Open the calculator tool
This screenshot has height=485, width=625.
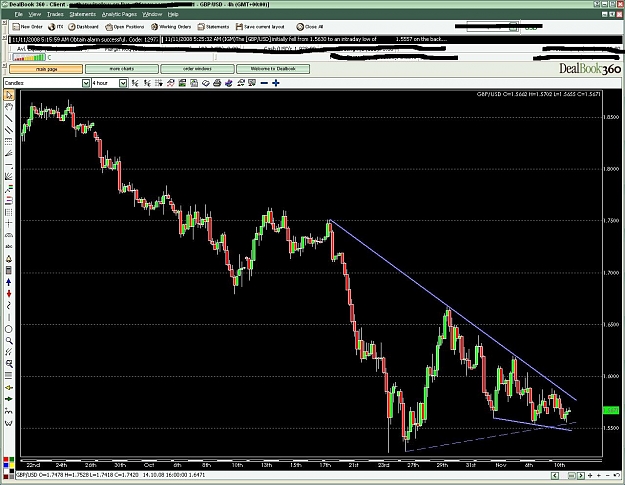[x=9, y=271]
